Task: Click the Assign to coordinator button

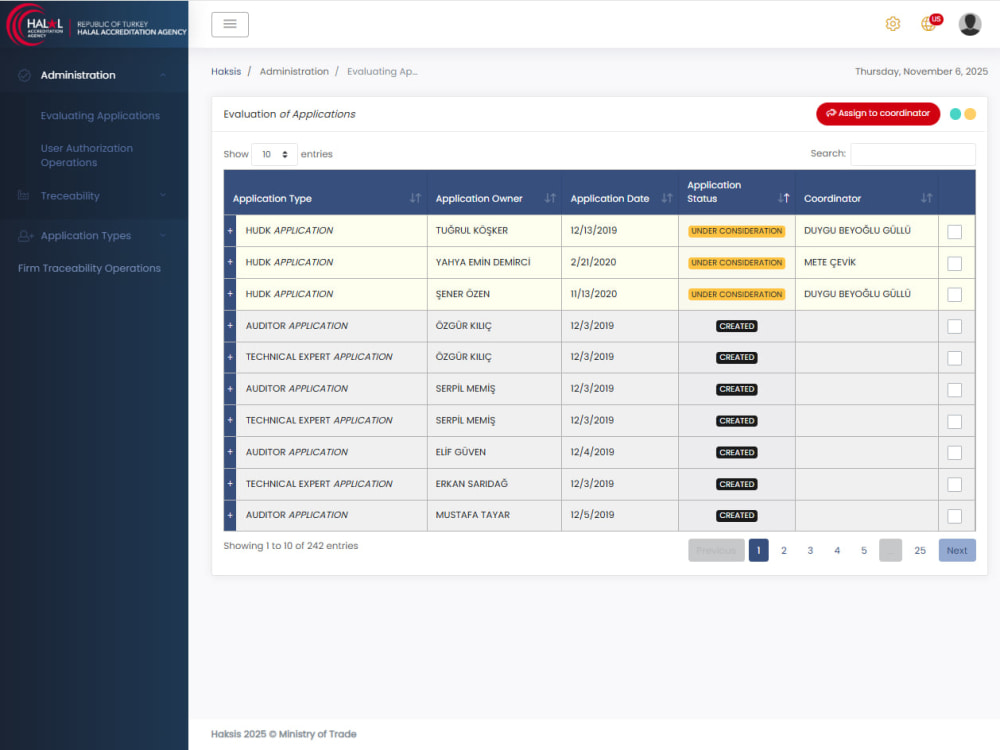Action: click(x=878, y=114)
